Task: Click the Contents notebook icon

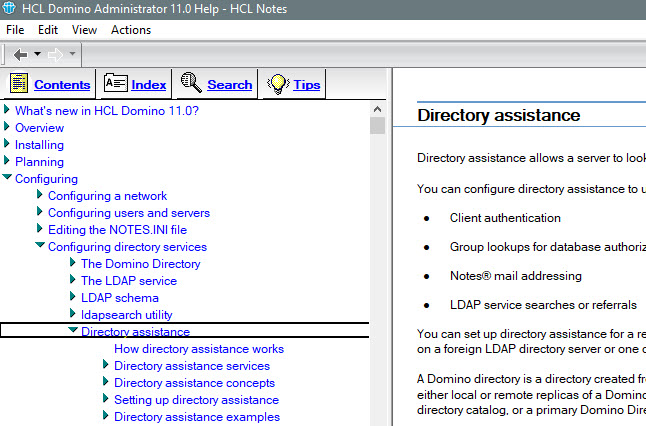Action: (19, 83)
